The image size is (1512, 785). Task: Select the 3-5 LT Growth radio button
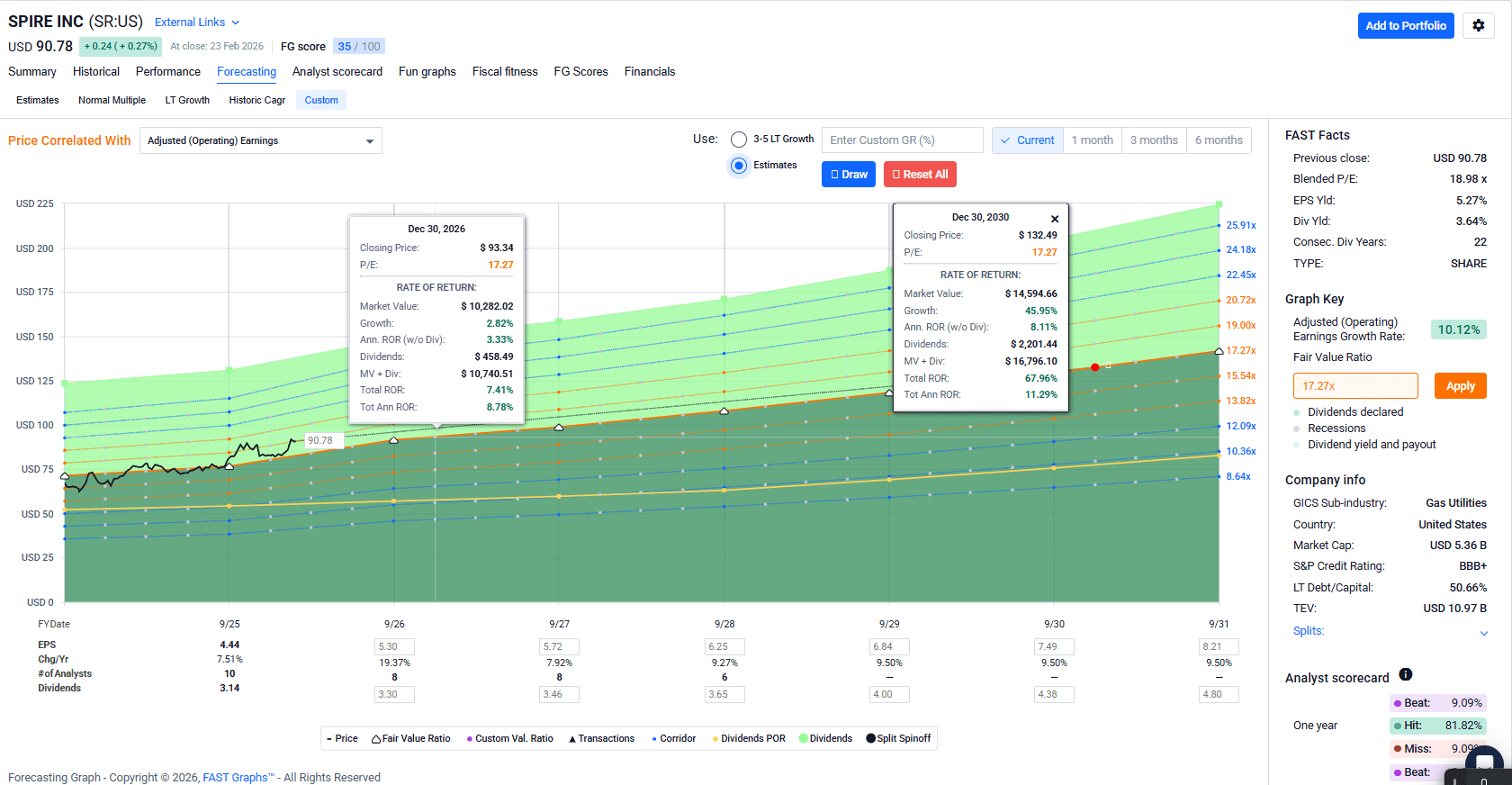point(739,140)
